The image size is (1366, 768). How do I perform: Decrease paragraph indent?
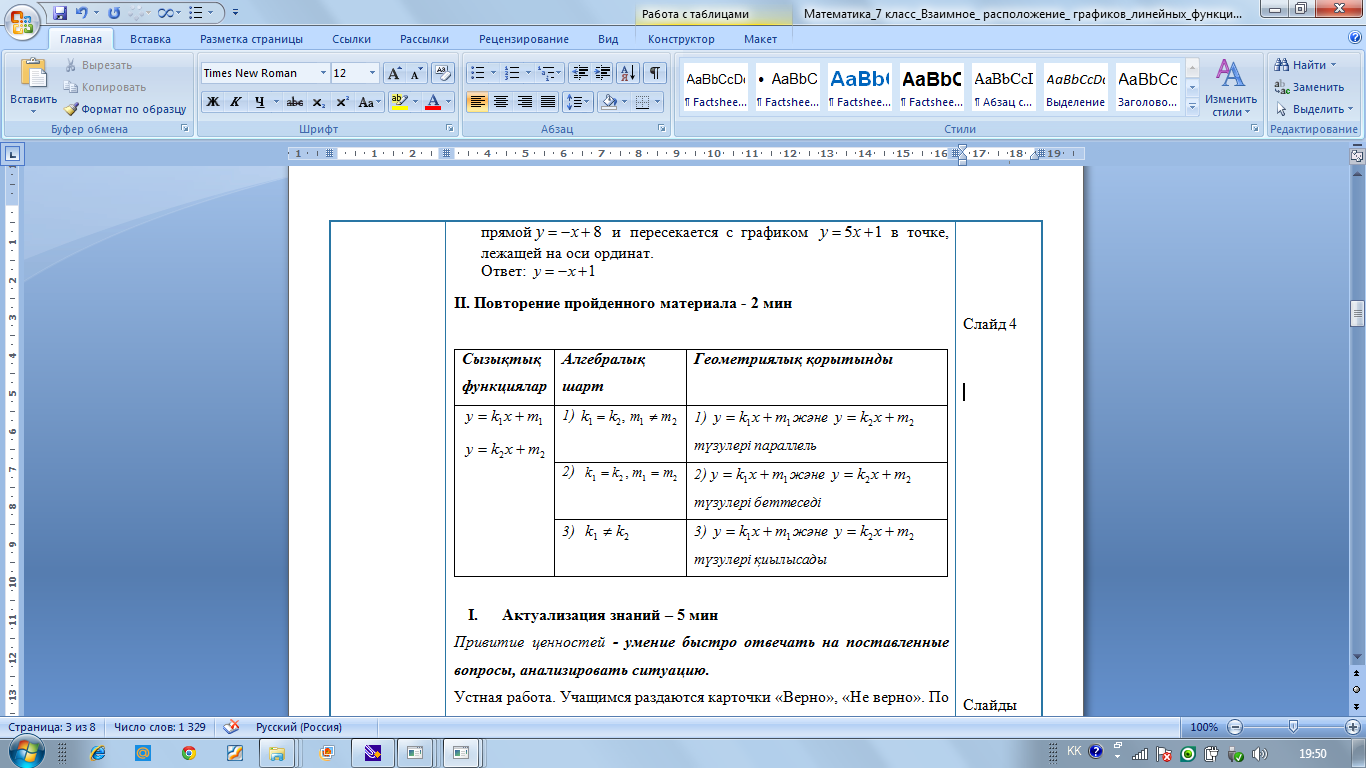pyautogui.click(x=580, y=73)
